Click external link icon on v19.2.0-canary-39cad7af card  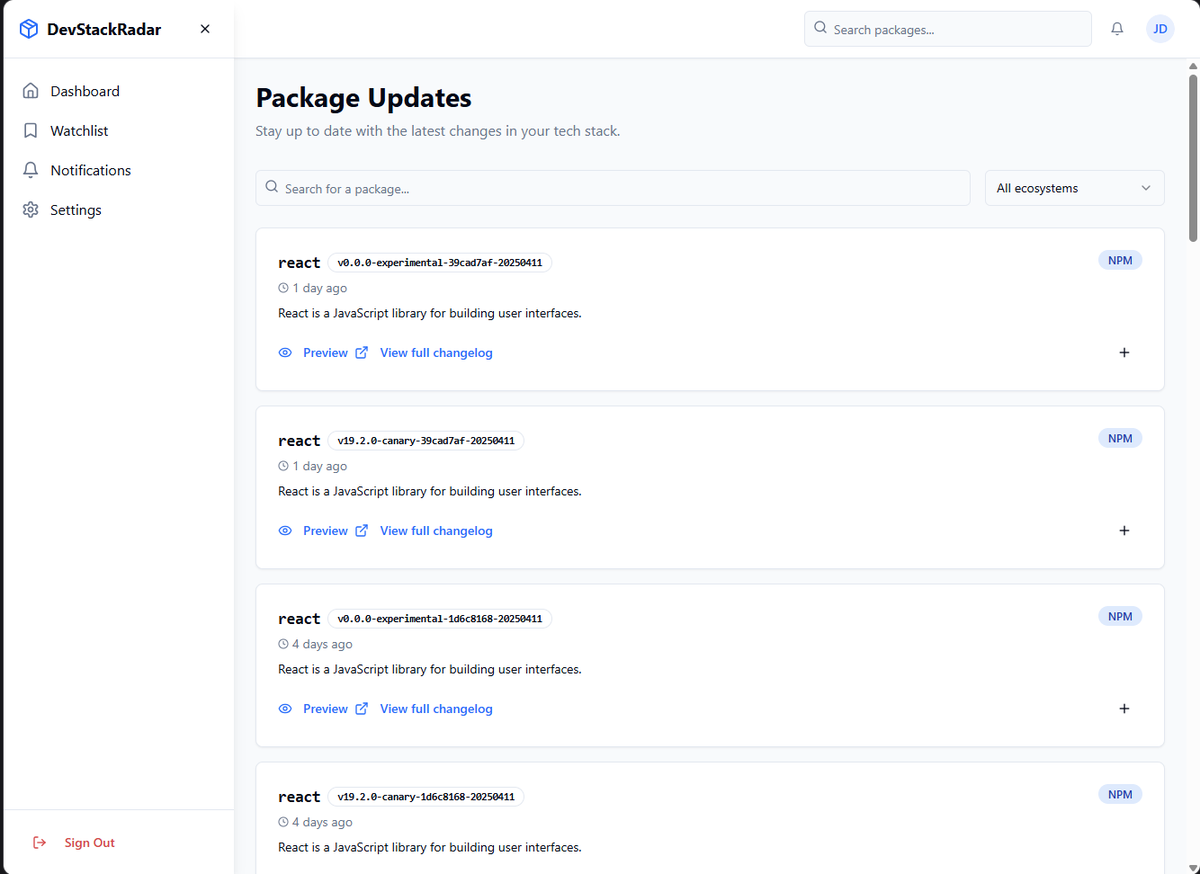point(362,531)
